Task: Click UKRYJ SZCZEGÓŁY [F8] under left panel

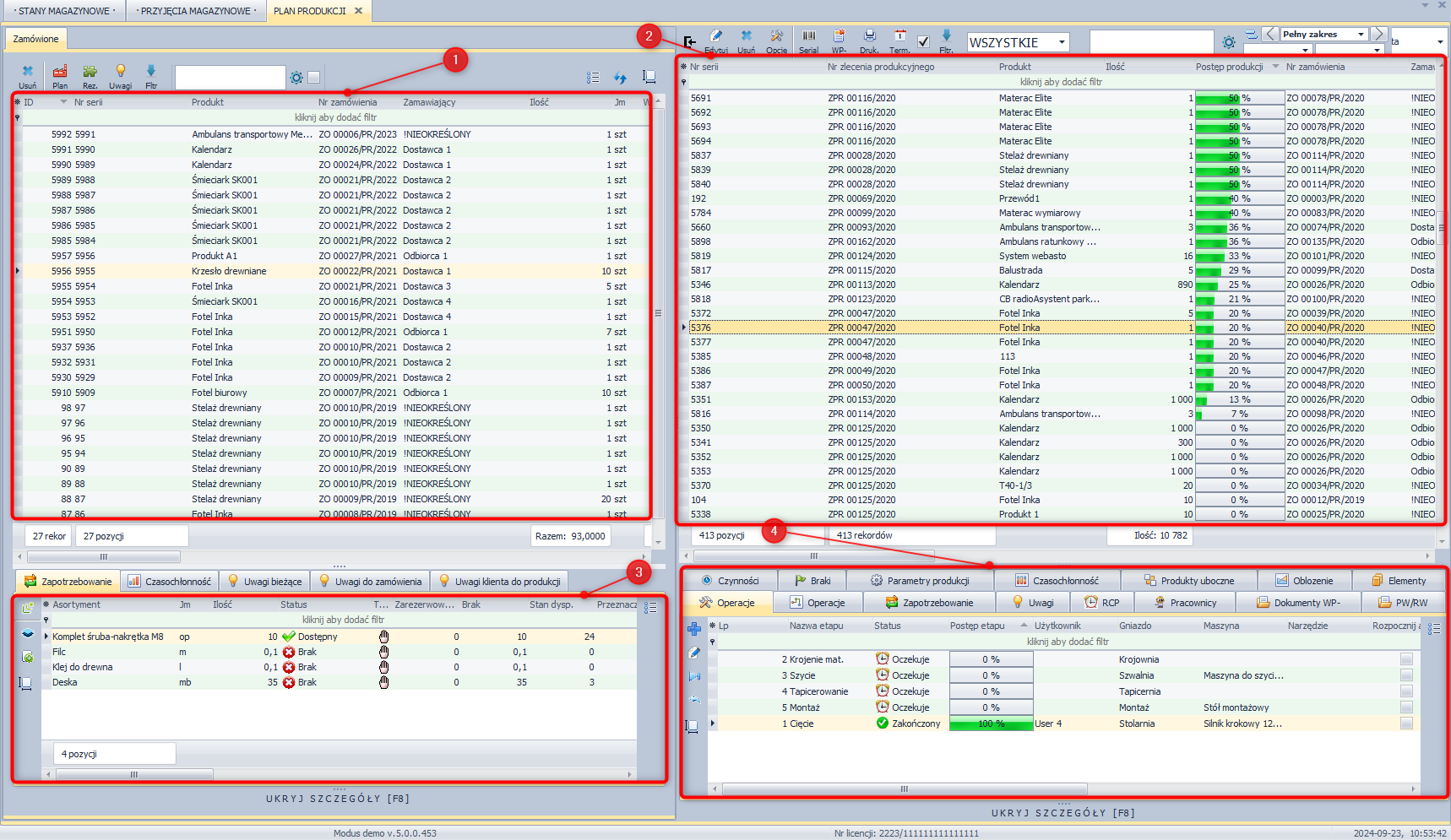Action: pyautogui.click(x=338, y=799)
